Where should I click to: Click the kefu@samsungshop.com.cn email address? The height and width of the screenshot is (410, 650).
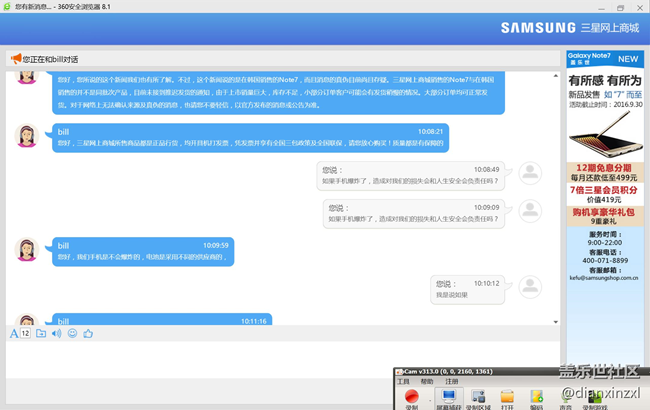tap(604, 278)
